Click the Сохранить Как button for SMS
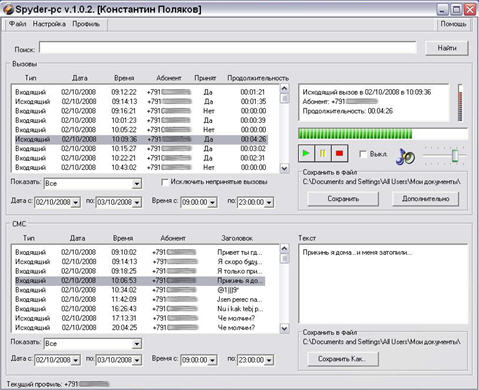This screenshot has width=479, height=390. coord(343,359)
